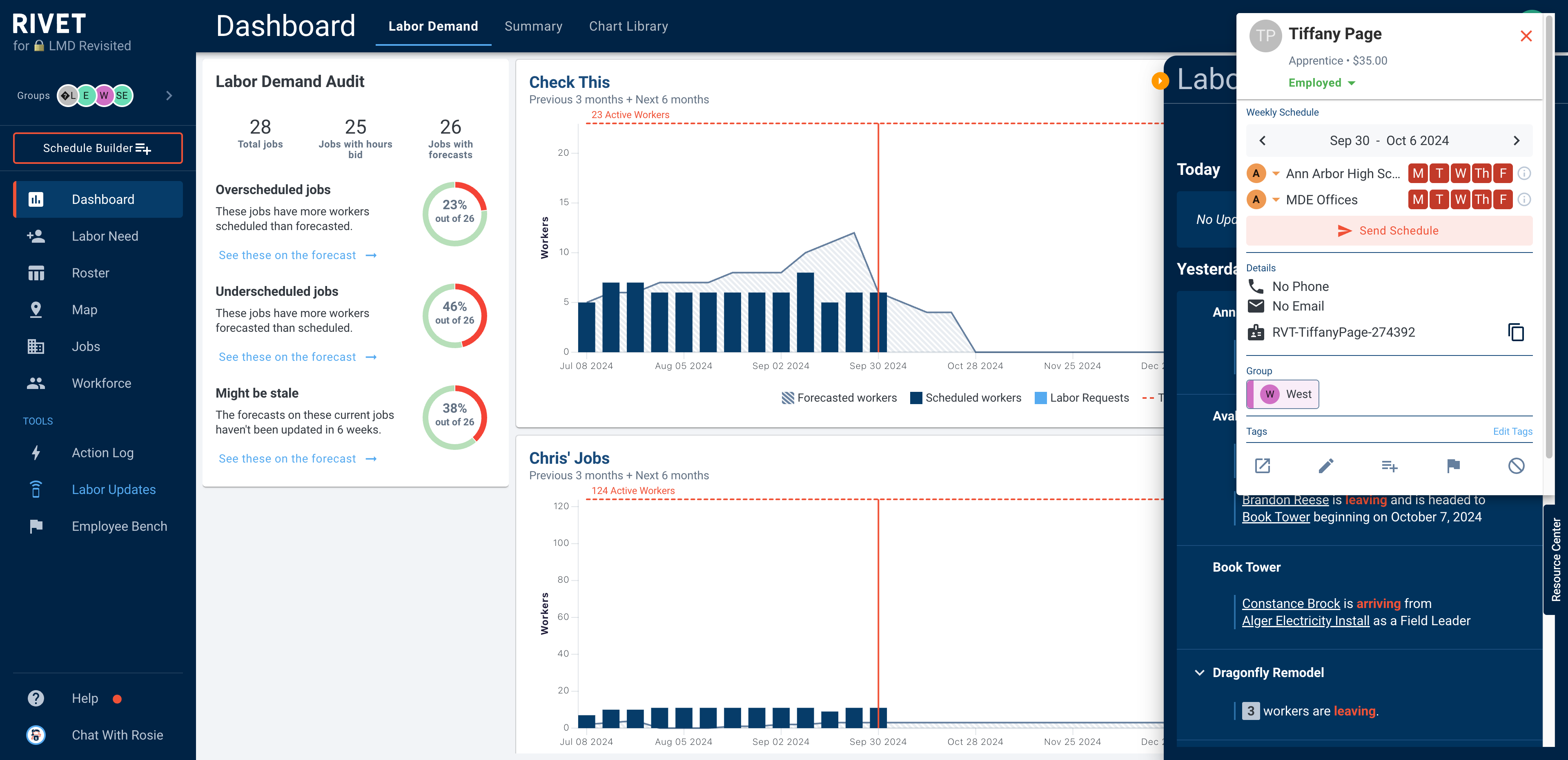Toggle Labor Requests legend item

click(x=1082, y=398)
